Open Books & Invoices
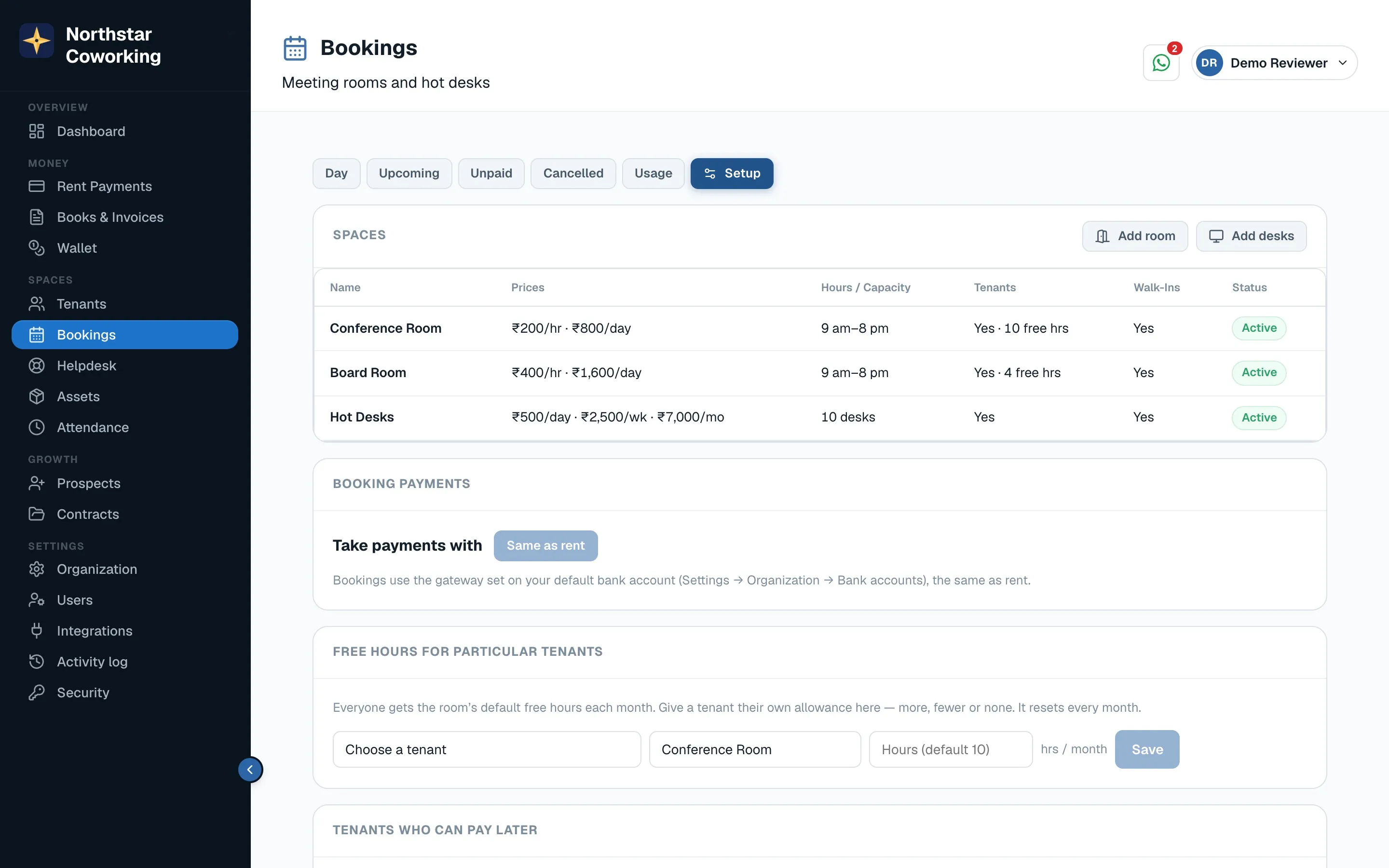Viewport: 1389px width, 868px height. (x=124, y=217)
